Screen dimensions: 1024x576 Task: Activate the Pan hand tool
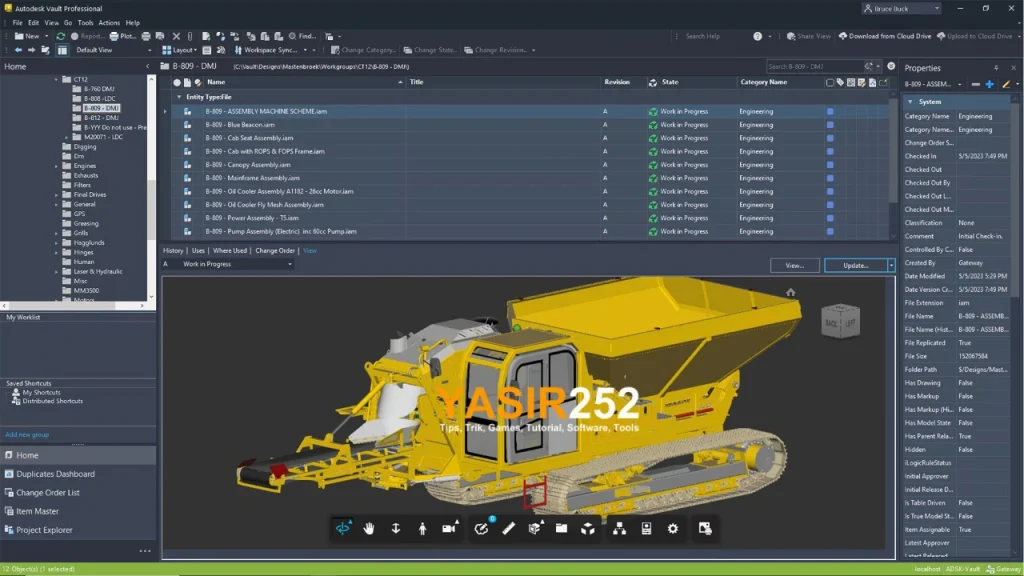tap(369, 528)
